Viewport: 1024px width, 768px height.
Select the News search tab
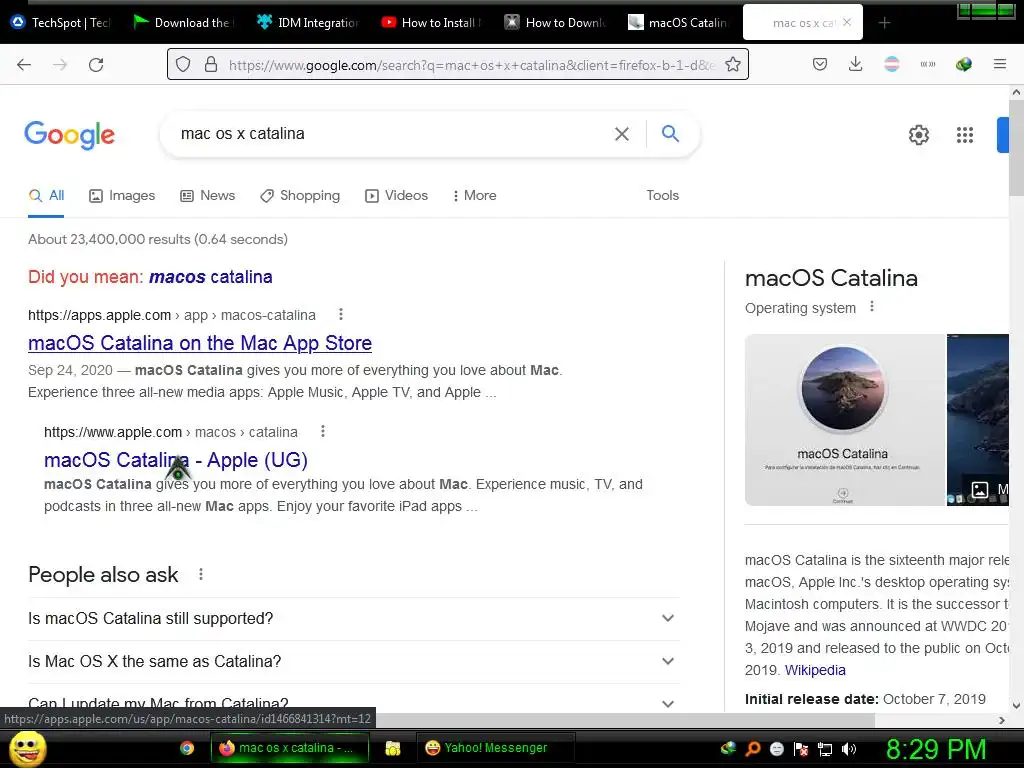click(x=208, y=195)
